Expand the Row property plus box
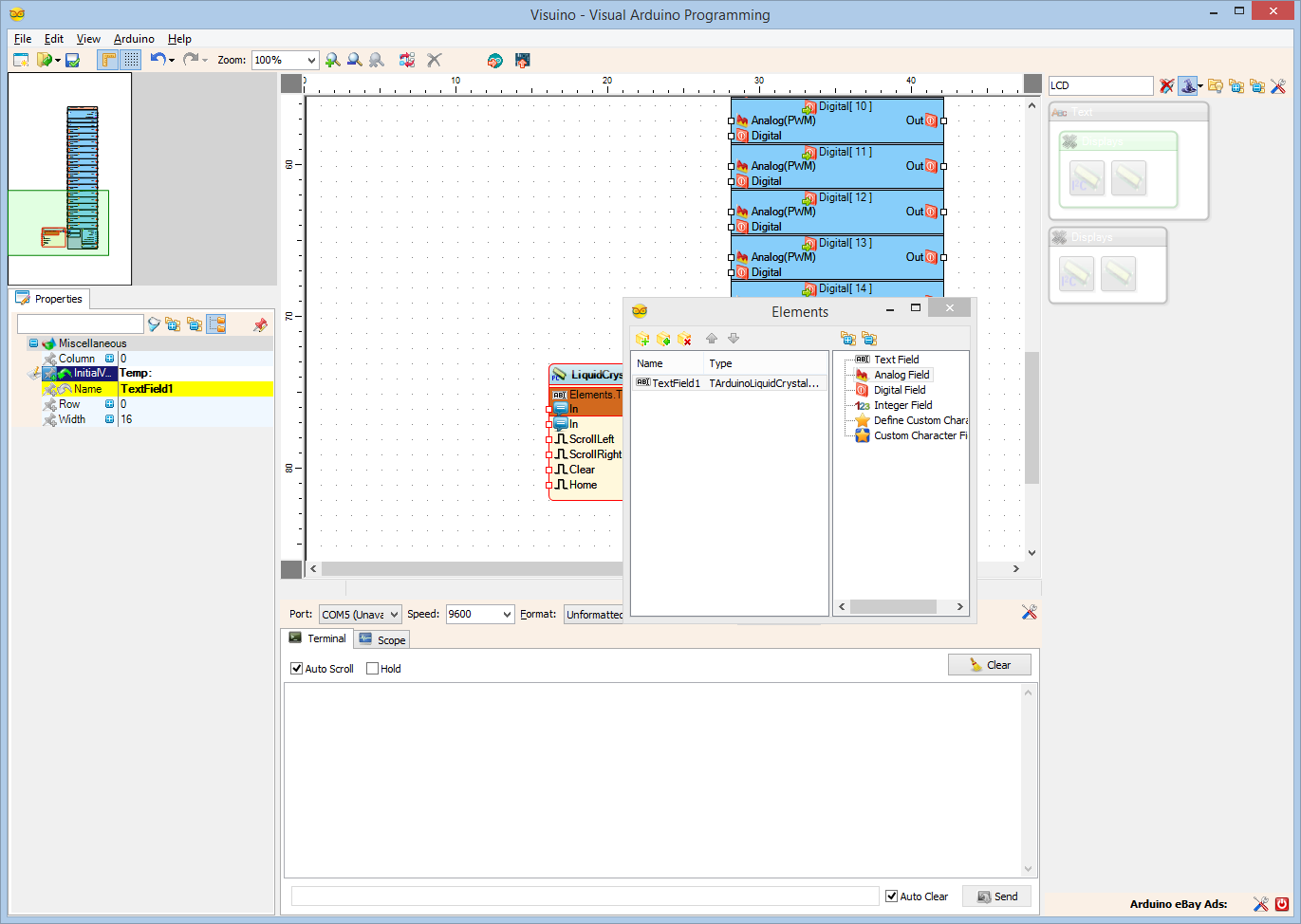Viewport: 1301px width, 924px height. pyautogui.click(x=109, y=404)
